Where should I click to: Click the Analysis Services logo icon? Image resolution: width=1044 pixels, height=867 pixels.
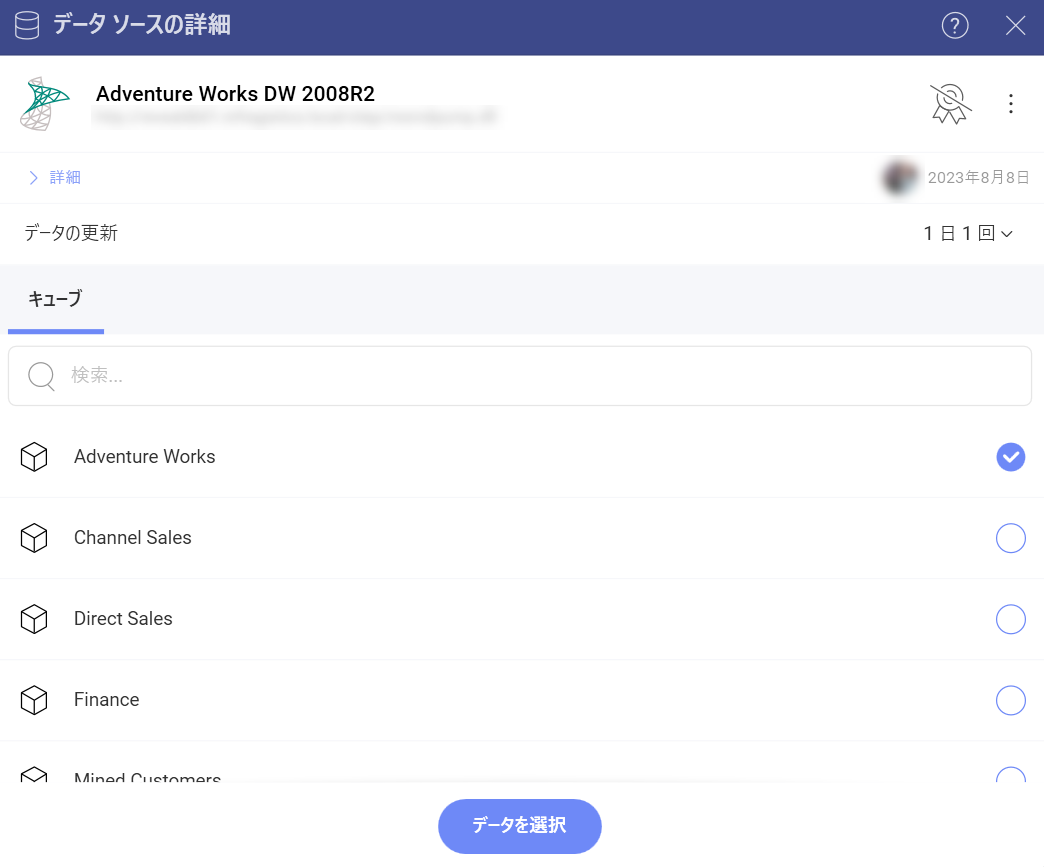click(44, 103)
